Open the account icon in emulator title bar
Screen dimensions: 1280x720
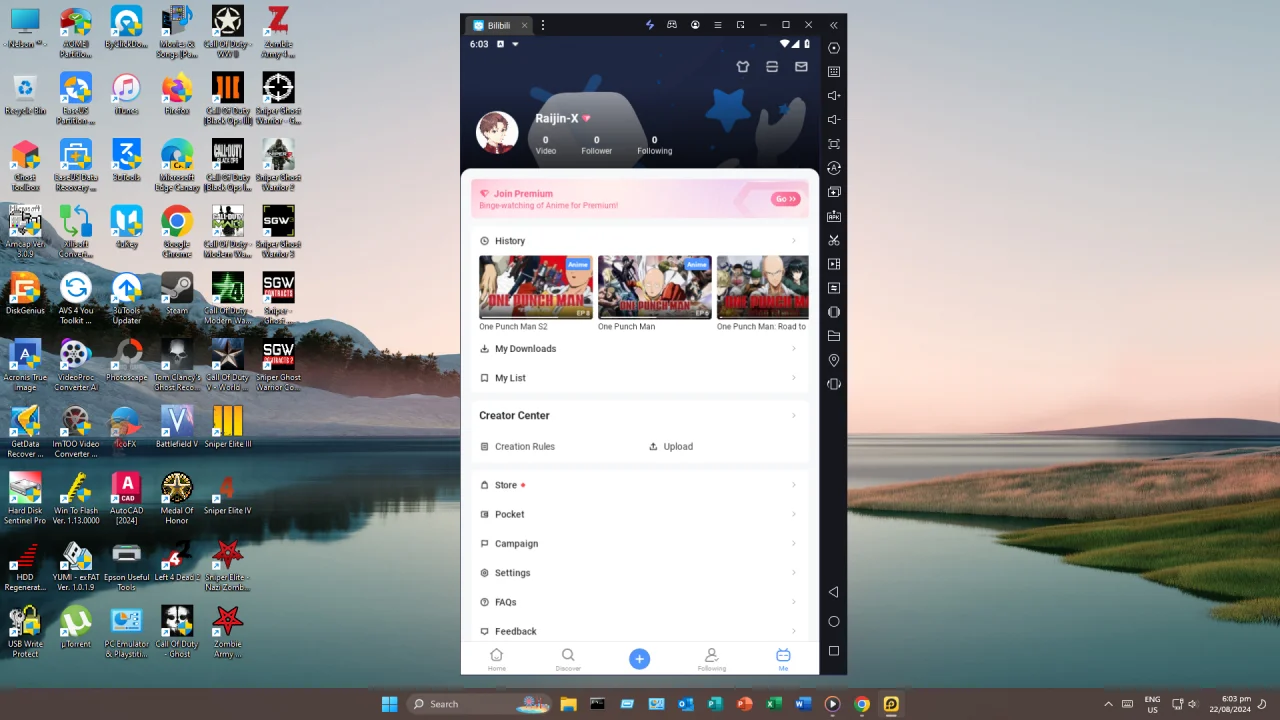(695, 25)
